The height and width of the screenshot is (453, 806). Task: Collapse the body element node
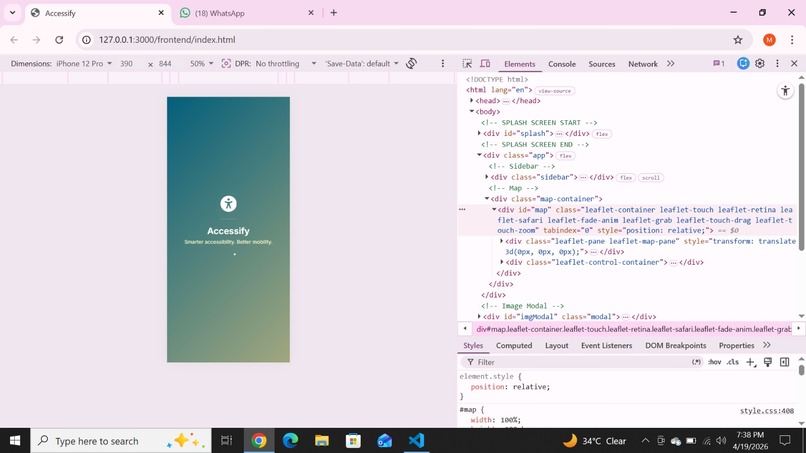[471, 112]
